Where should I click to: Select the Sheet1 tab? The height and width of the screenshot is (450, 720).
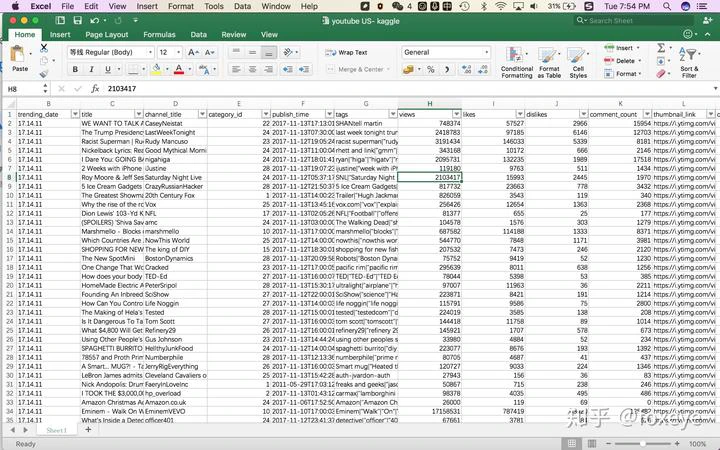click(56, 430)
